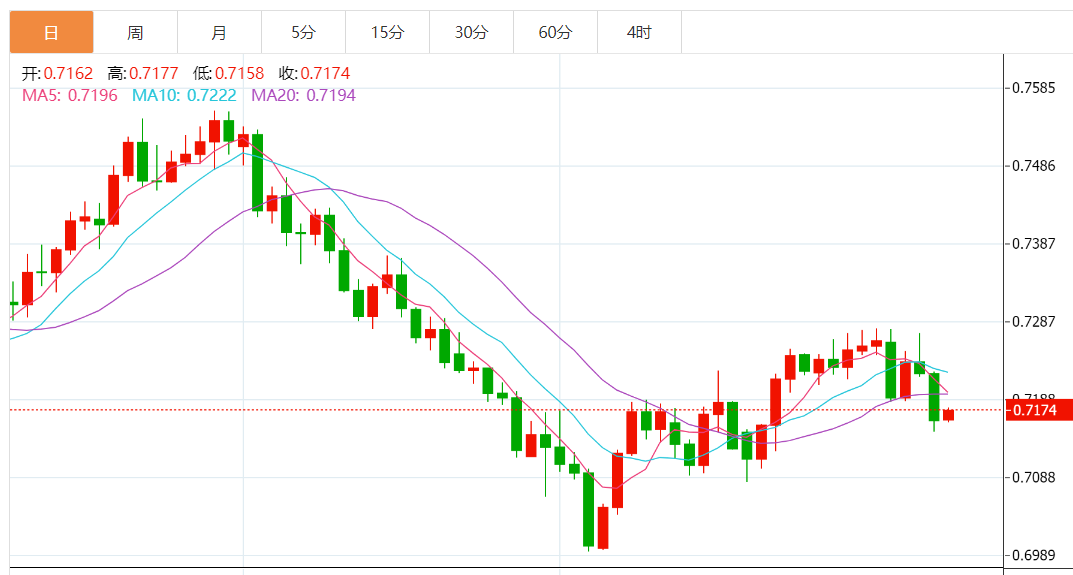
Task: Switch to the 5分 timeframe tab
Action: [x=303, y=33]
